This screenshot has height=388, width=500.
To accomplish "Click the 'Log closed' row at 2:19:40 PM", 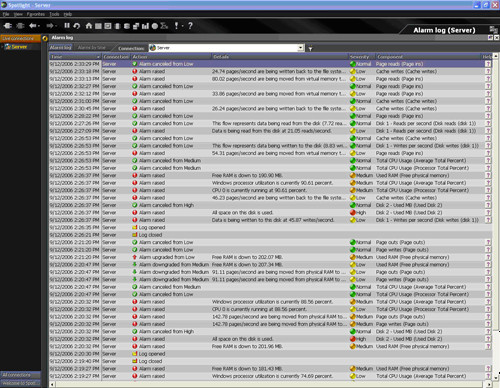I will pyautogui.click(x=270, y=361).
